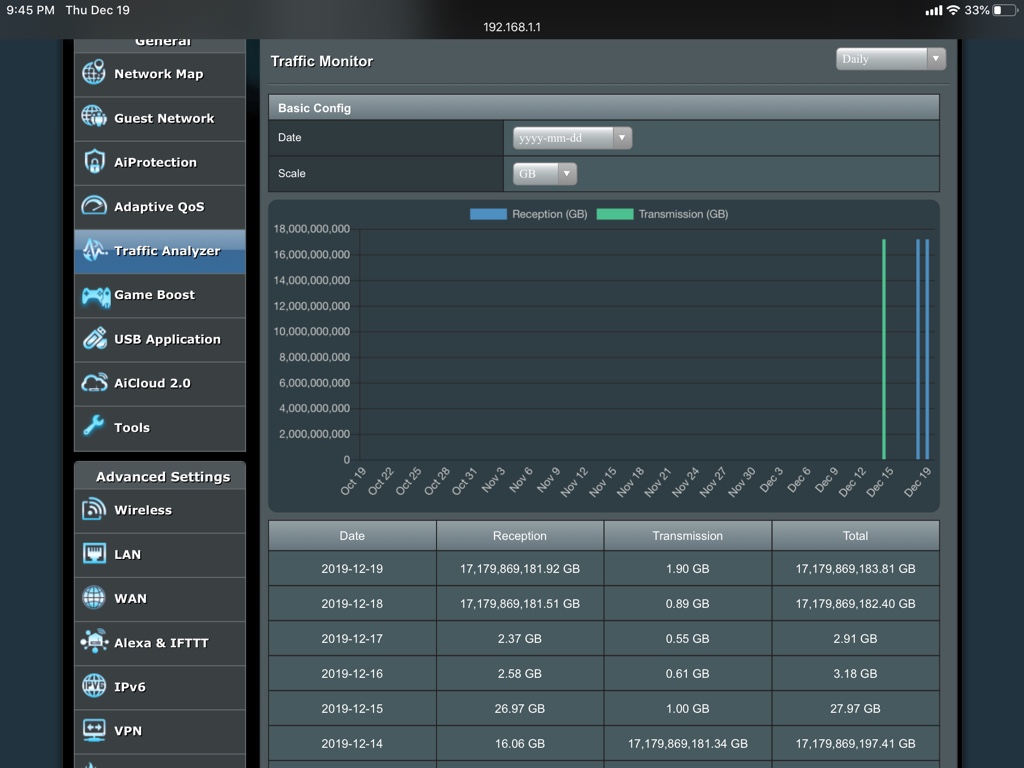
Task: Click the 26.97 GB reception value
Action: (520, 709)
